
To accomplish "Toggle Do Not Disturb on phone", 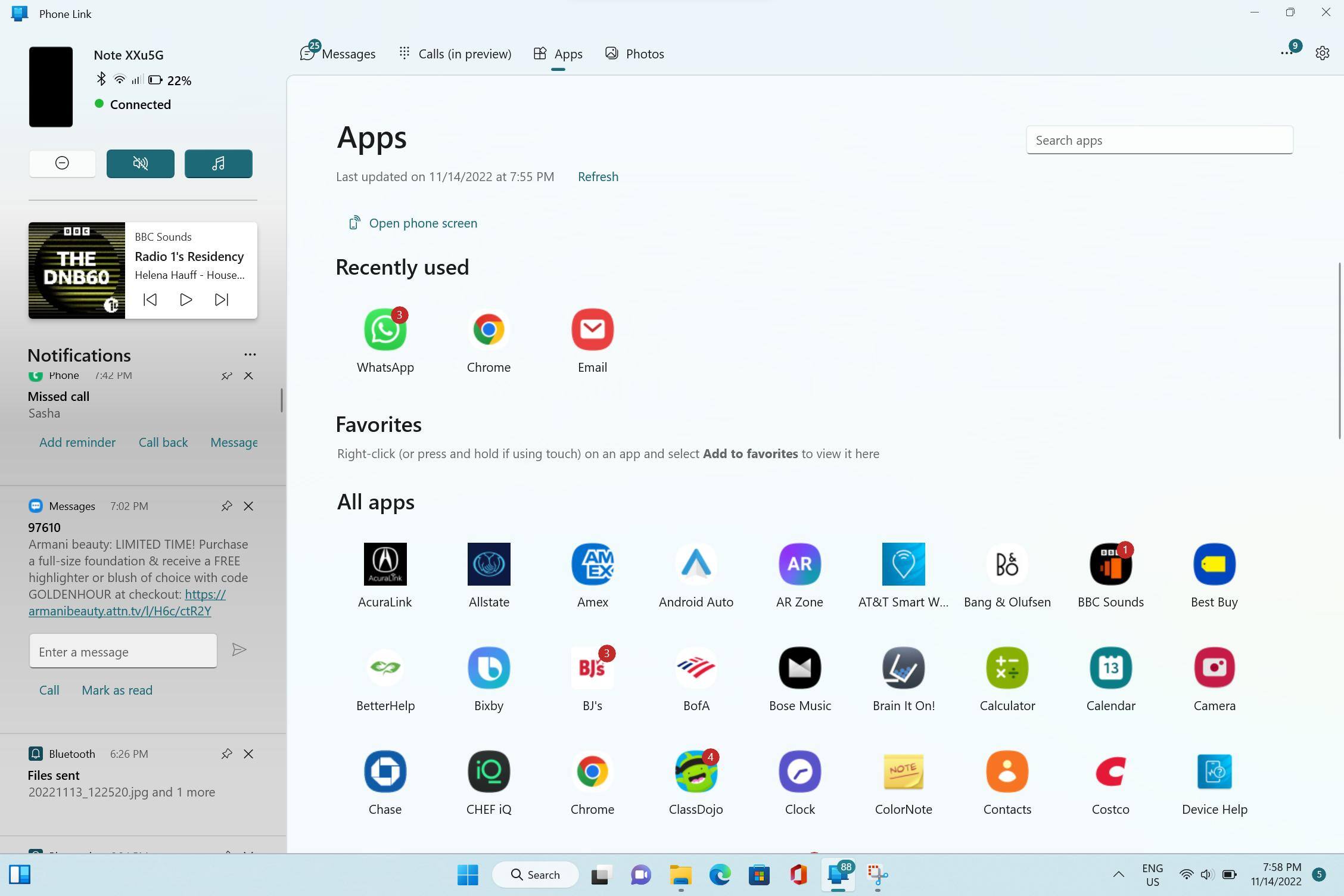I will [x=62, y=163].
